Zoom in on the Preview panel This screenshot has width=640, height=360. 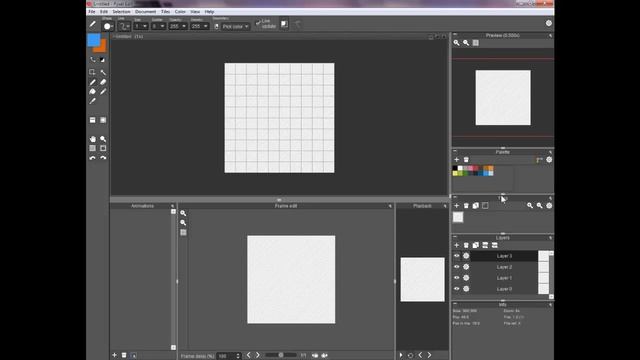[457, 43]
